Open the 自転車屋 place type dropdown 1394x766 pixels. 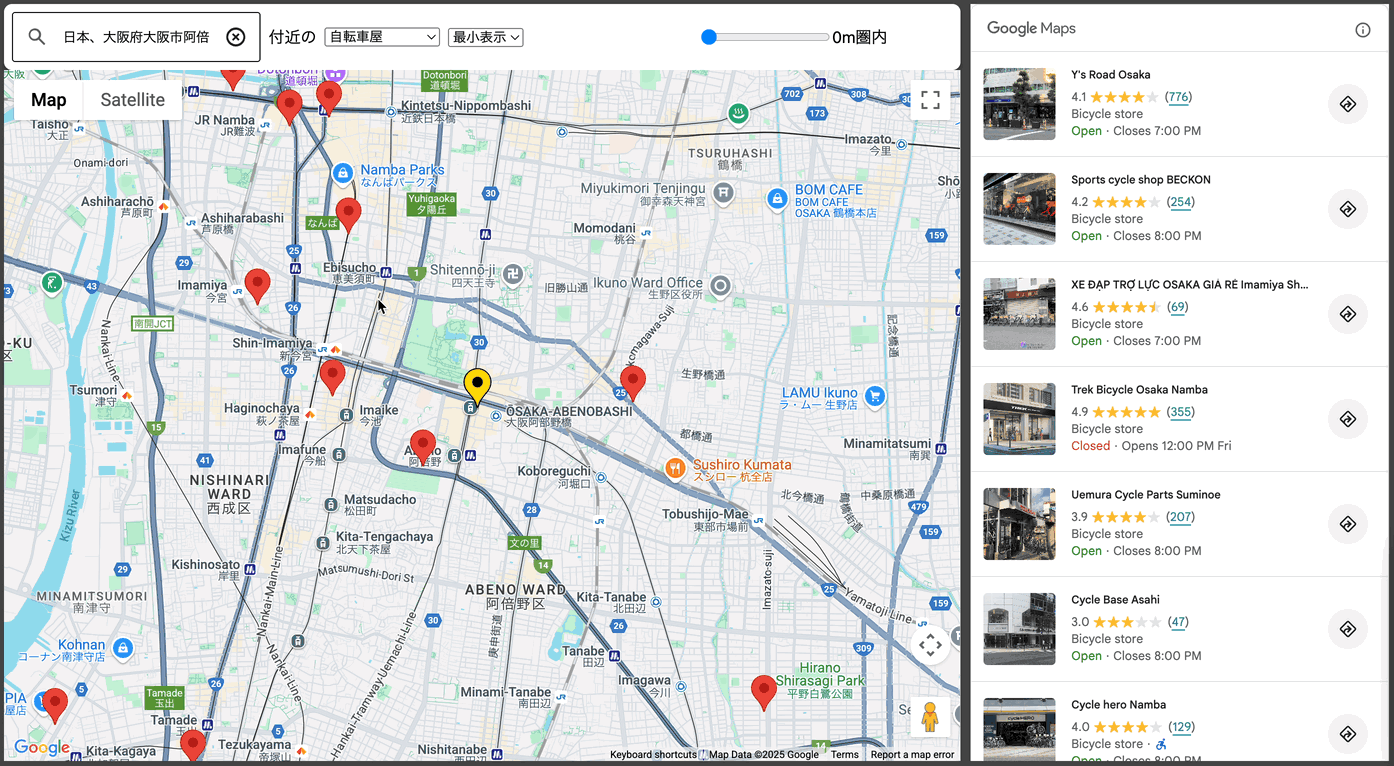[x=382, y=37]
